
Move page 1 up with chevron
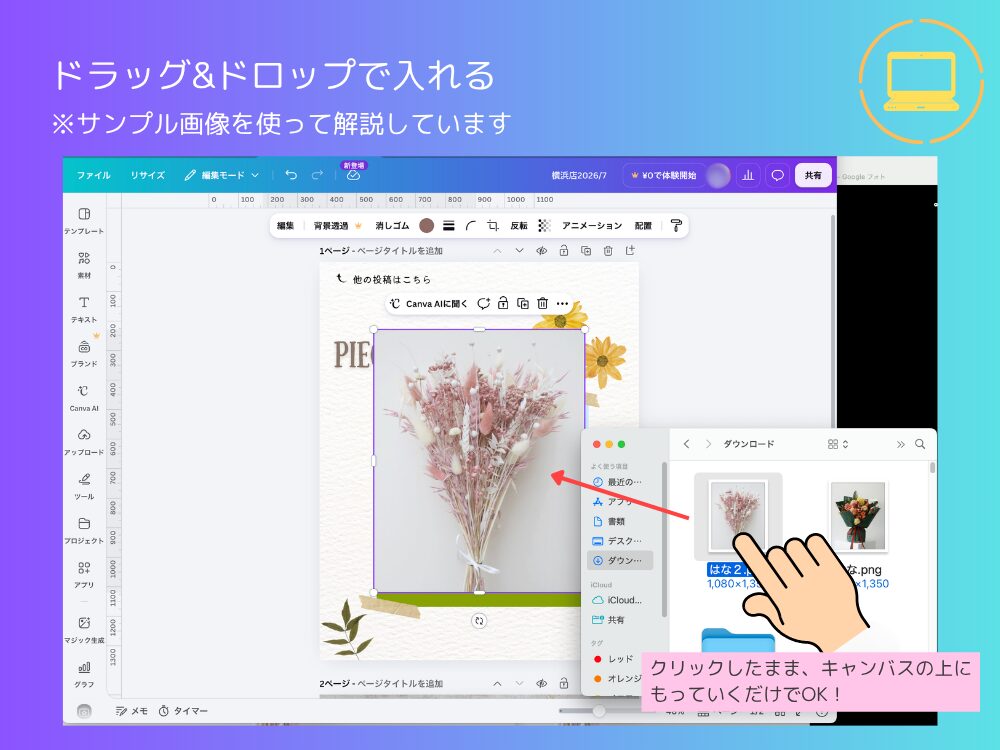tap(497, 251)
